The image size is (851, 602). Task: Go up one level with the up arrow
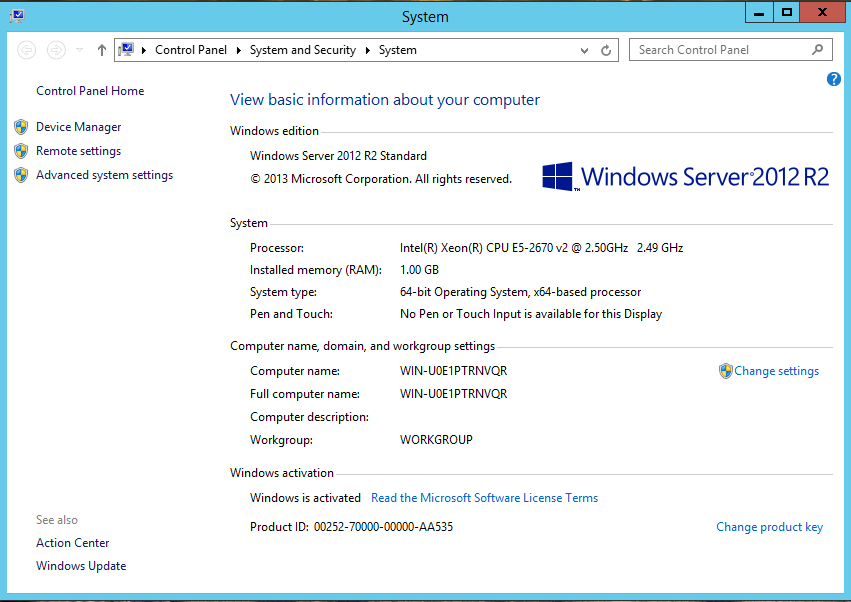(102, 50)
